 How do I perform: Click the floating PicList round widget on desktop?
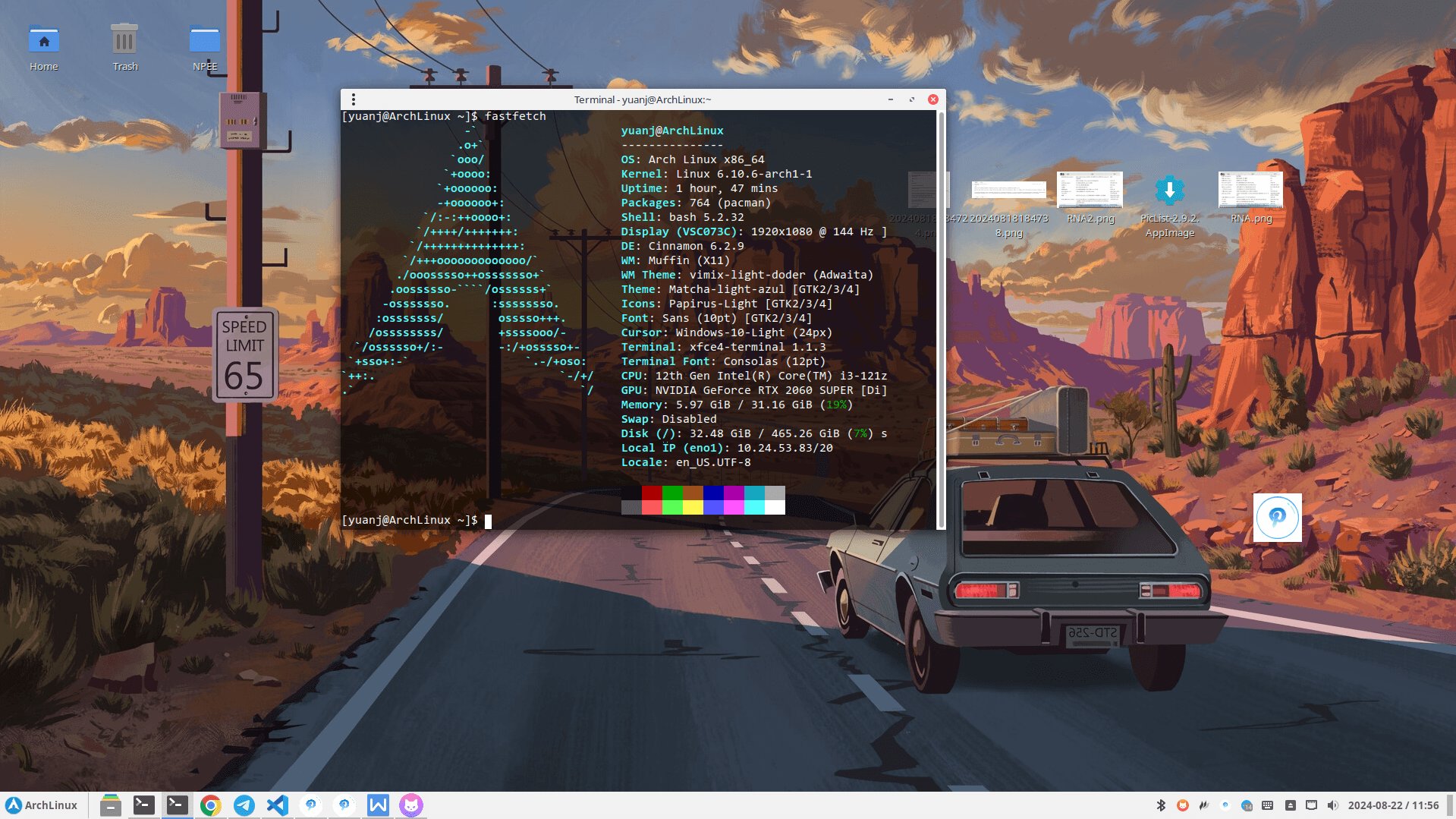point(1277,518)
